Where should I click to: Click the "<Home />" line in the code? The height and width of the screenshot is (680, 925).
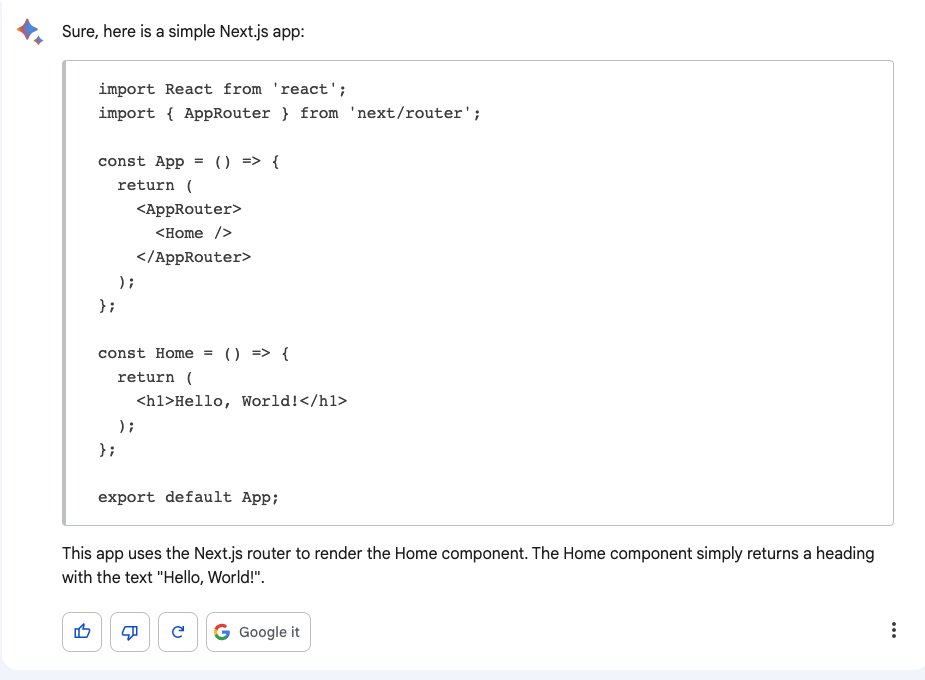193,234
